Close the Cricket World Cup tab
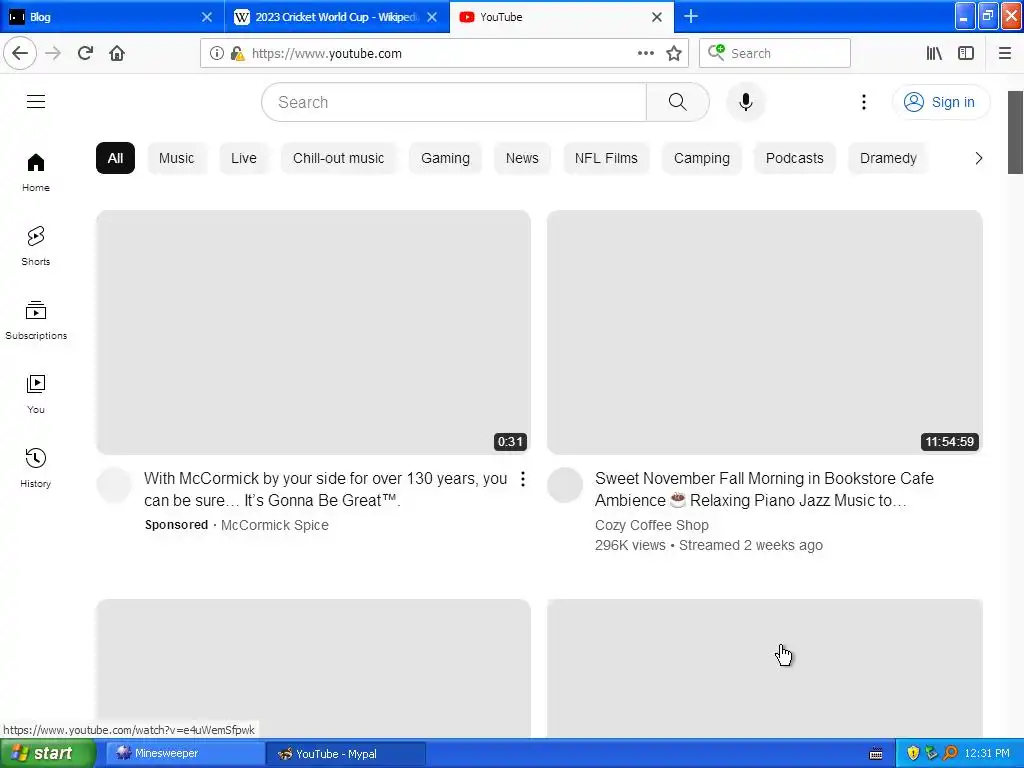Viewport: 1024px width, 768px height. click(432, 17)
